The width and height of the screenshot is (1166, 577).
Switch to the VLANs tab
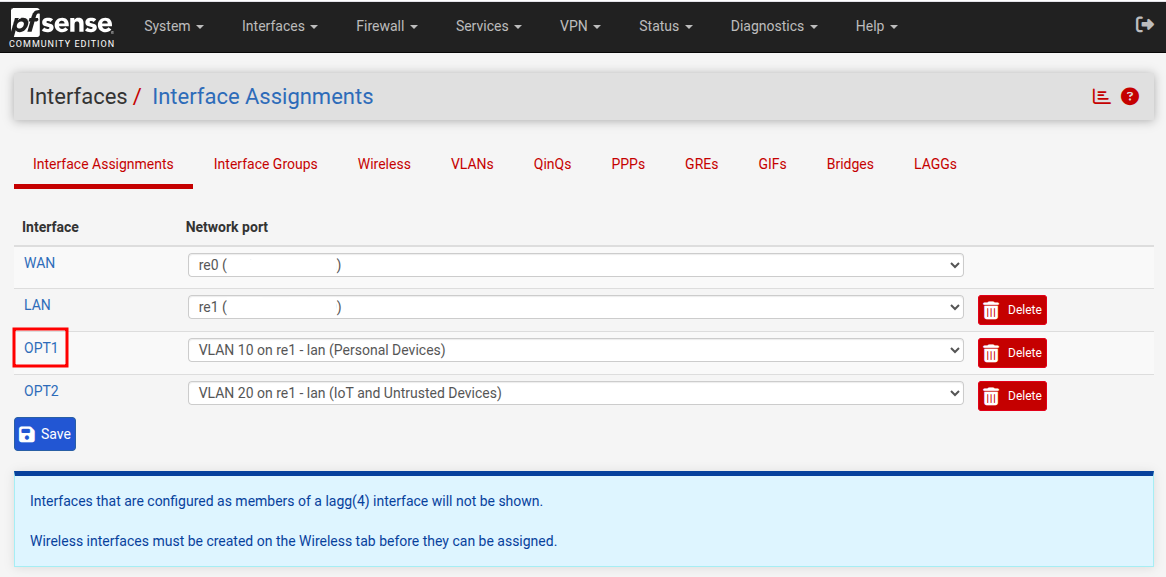click(x=472, y=164)
